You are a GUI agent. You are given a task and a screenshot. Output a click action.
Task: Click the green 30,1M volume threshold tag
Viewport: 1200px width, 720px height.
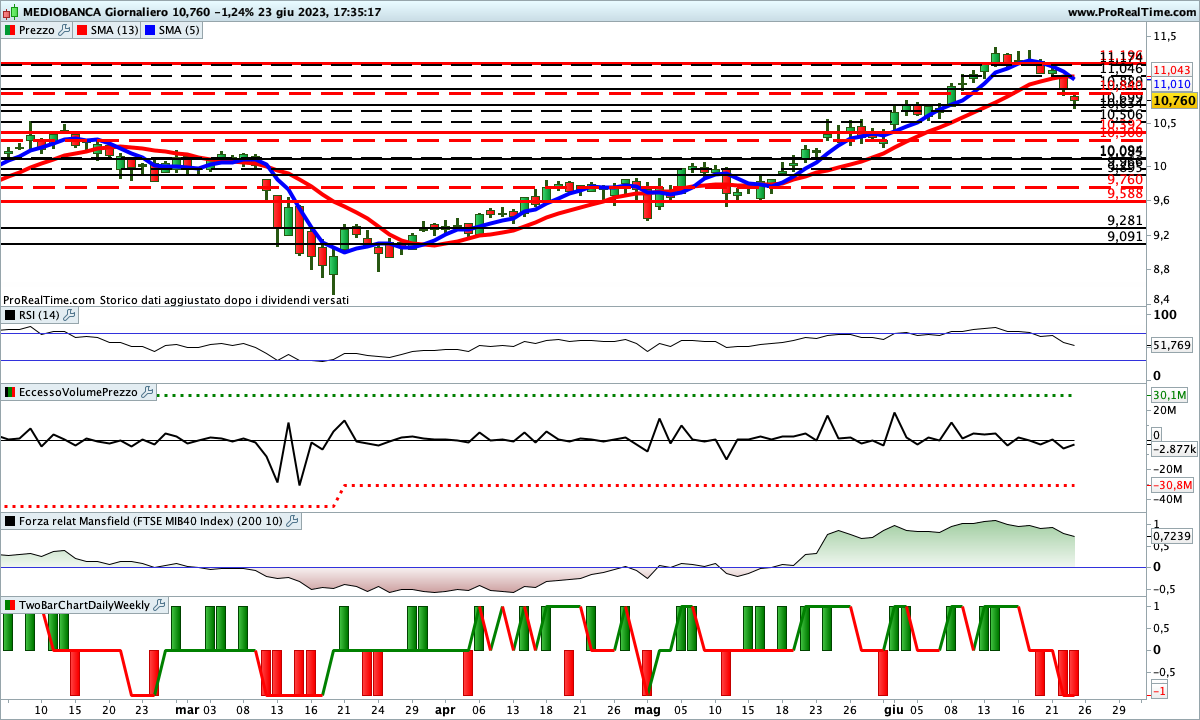1170,395
